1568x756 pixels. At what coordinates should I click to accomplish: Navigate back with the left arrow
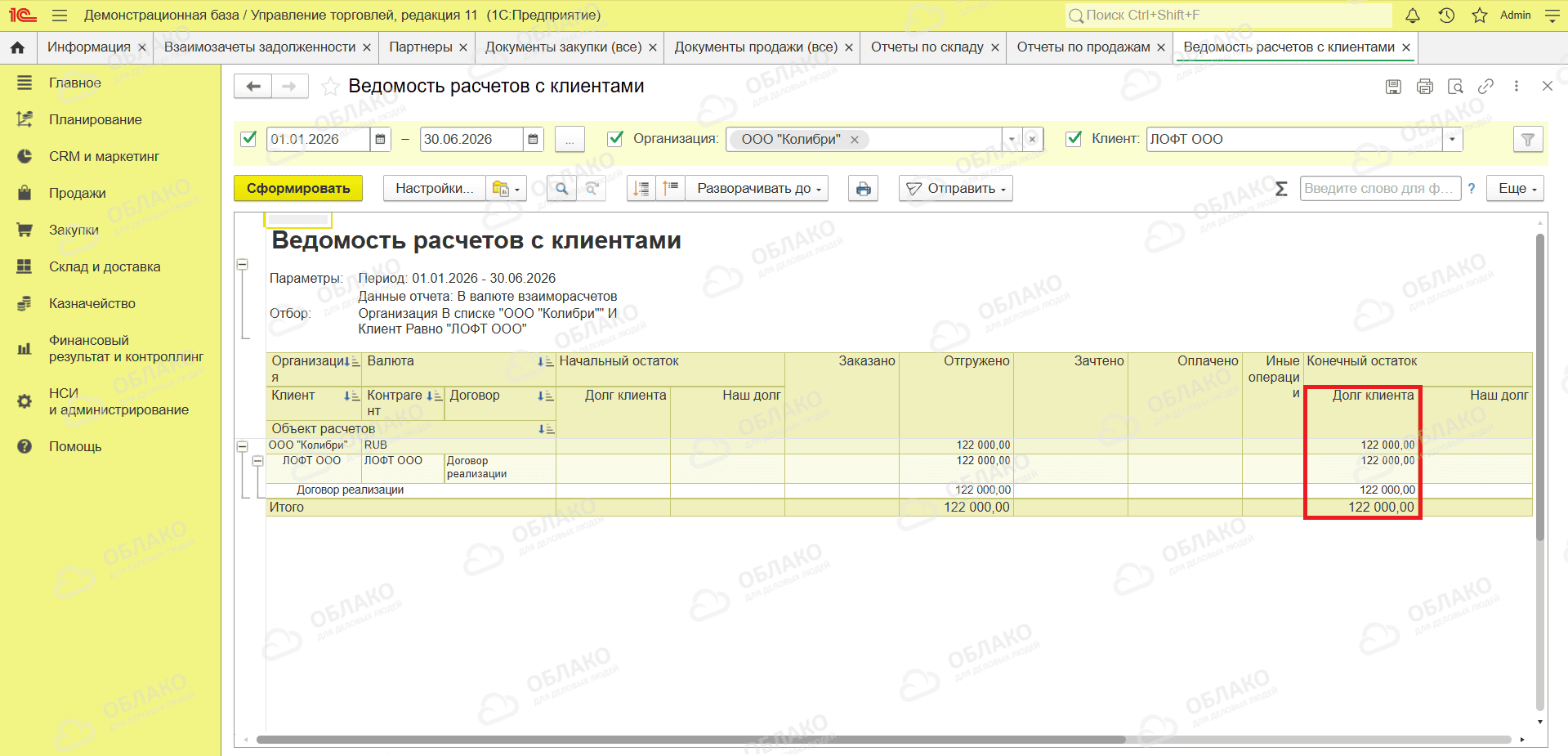click(253, 86)
